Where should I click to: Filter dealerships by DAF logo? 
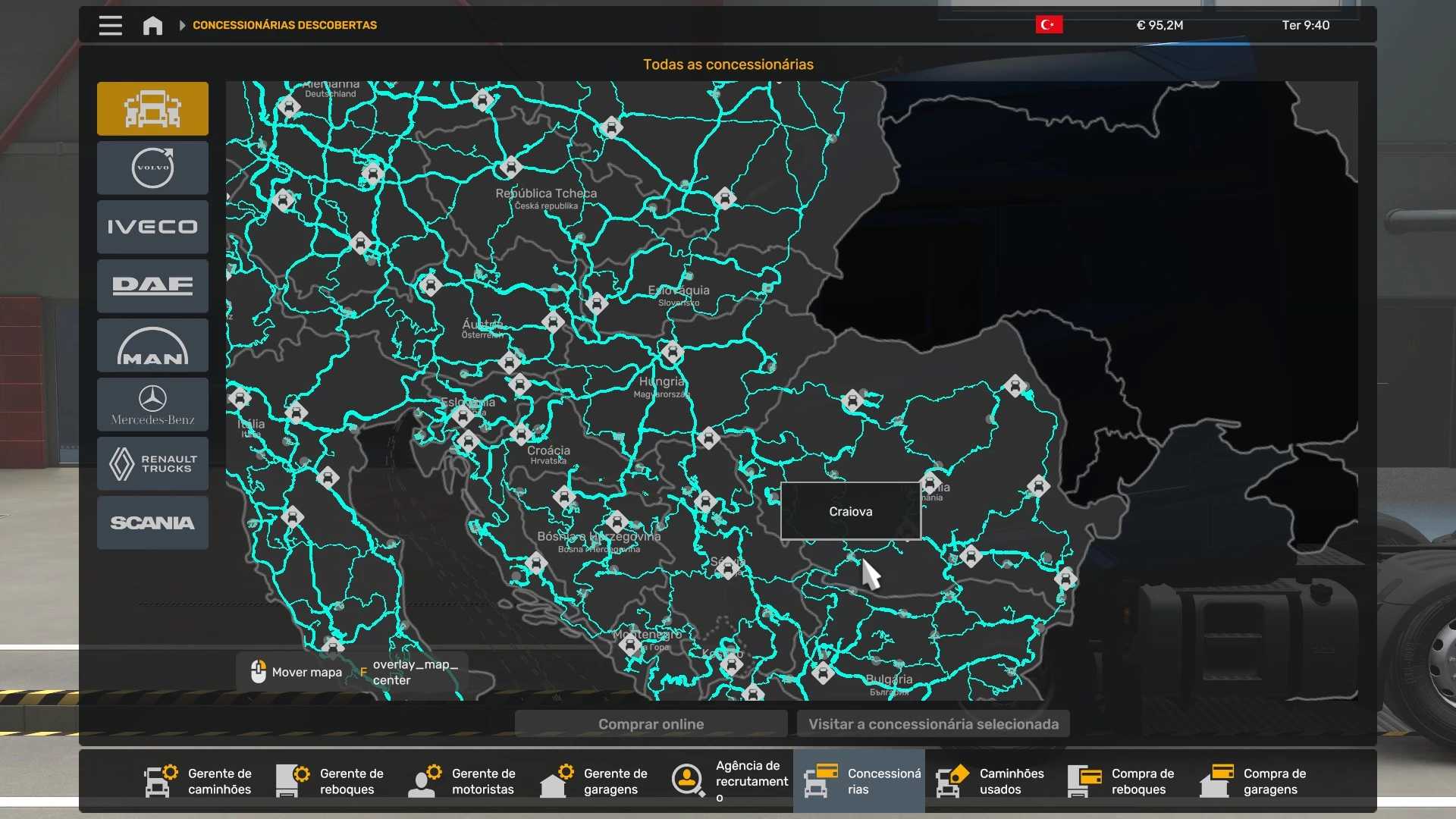click(152, 286)
